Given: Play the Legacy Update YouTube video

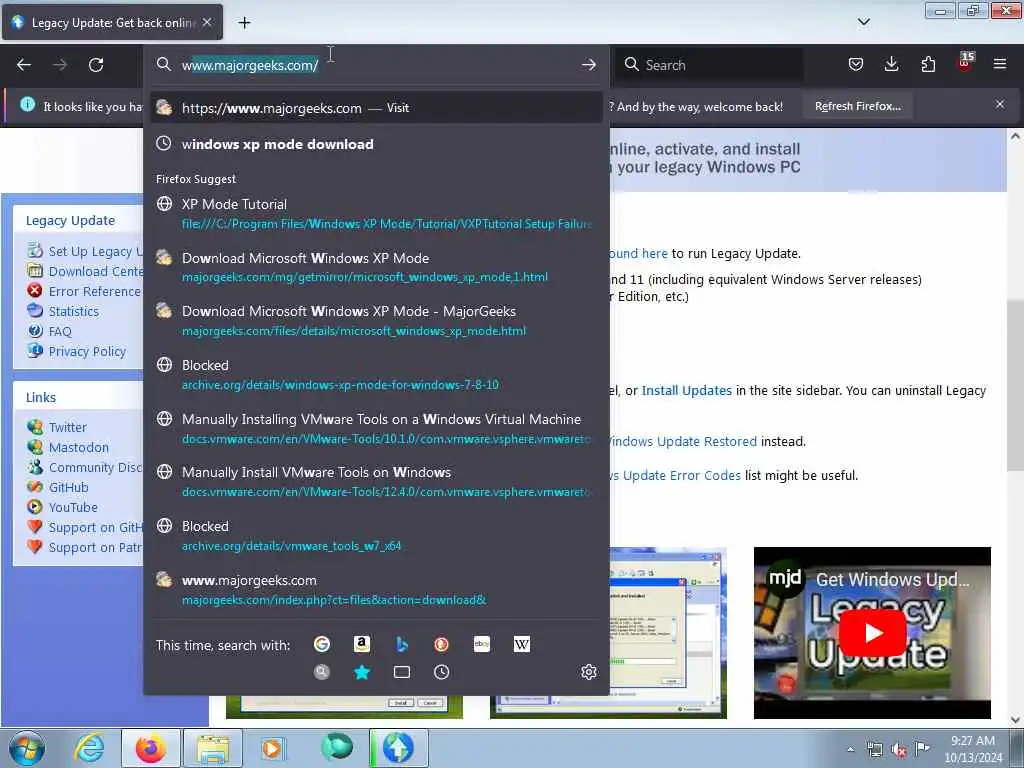Looking at the screenshot, I should pos(872,632).
